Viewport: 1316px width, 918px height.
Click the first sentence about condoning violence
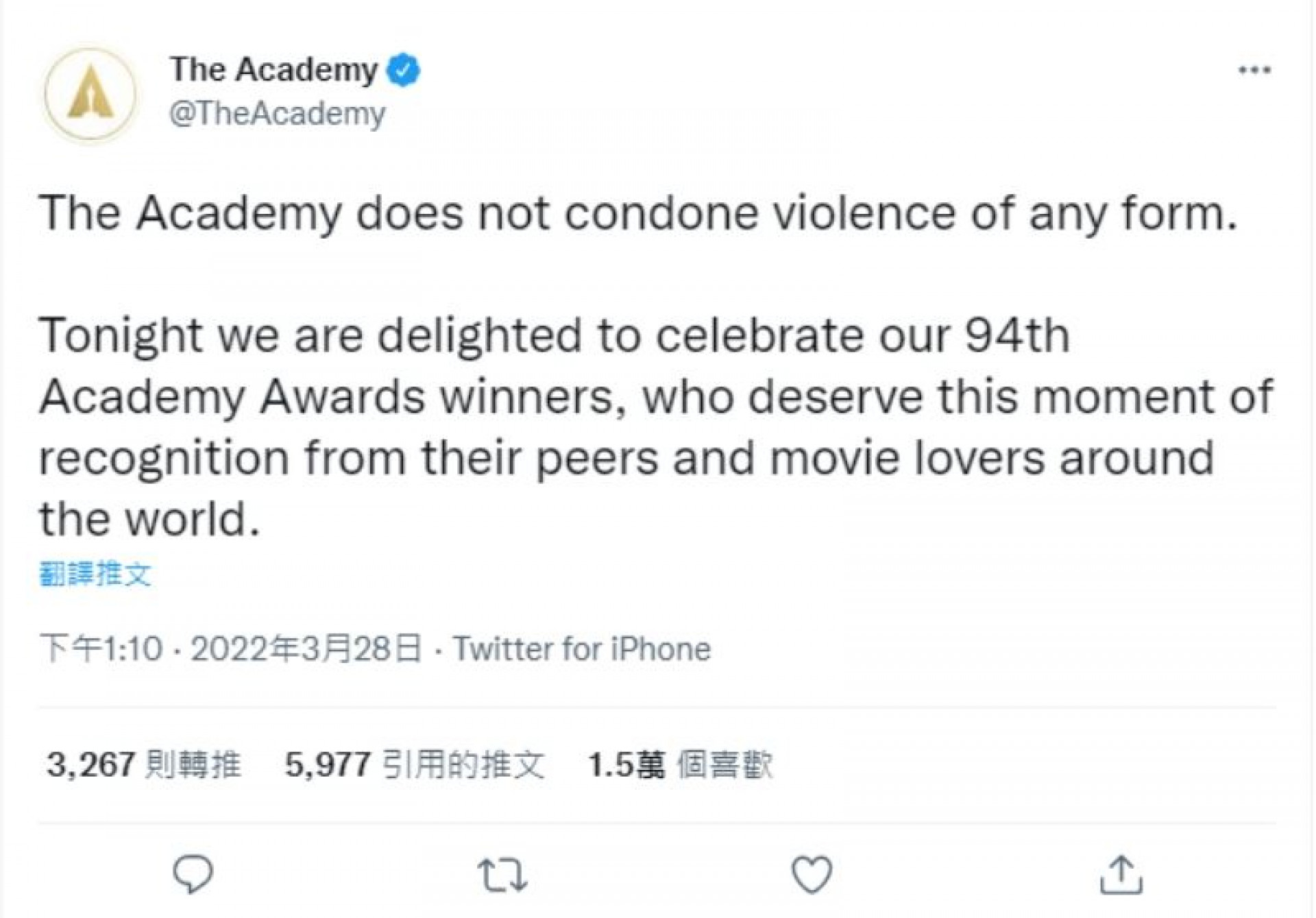click(x=637, y=214)
